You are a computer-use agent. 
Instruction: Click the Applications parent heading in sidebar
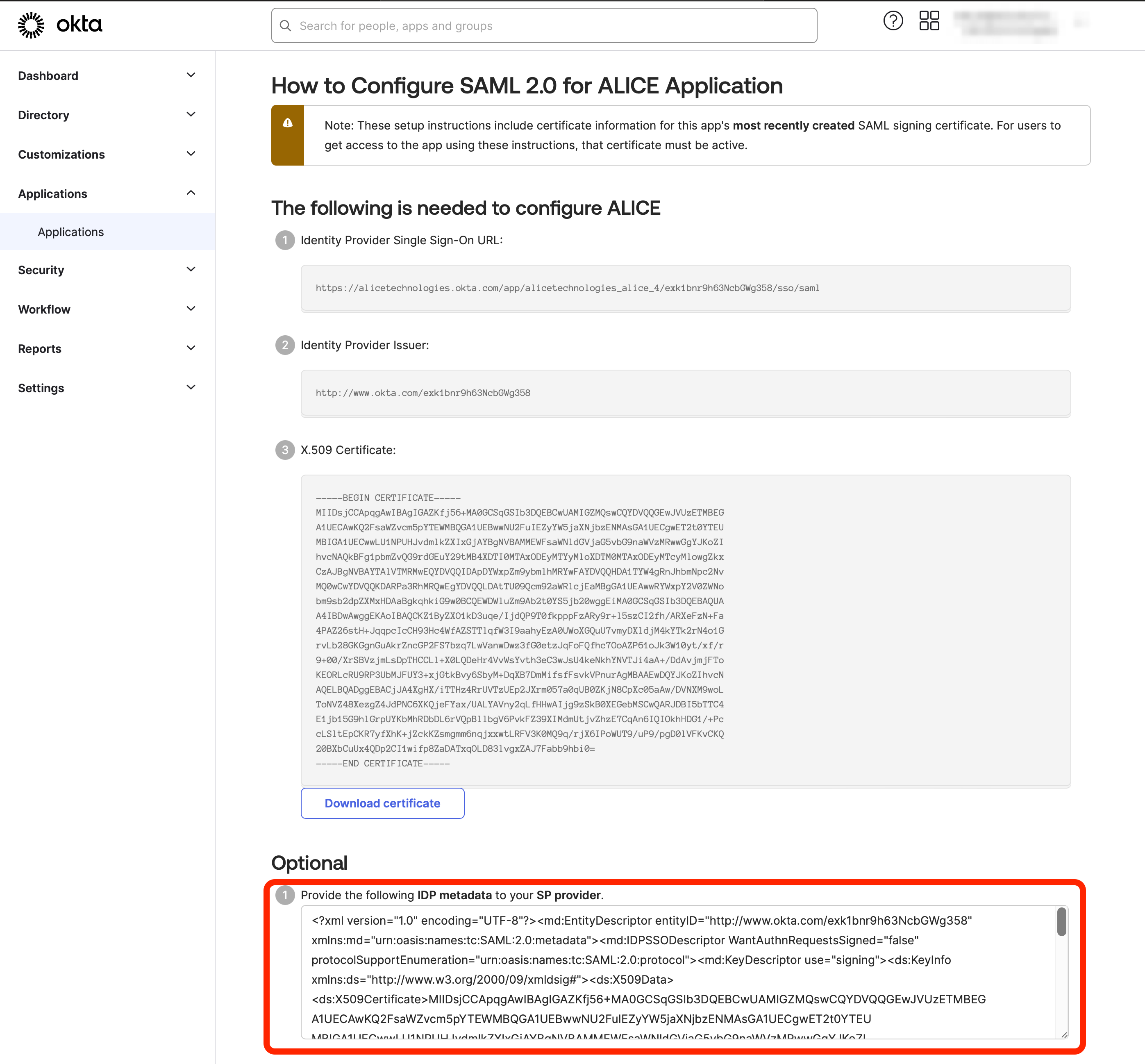click(52, 194)
